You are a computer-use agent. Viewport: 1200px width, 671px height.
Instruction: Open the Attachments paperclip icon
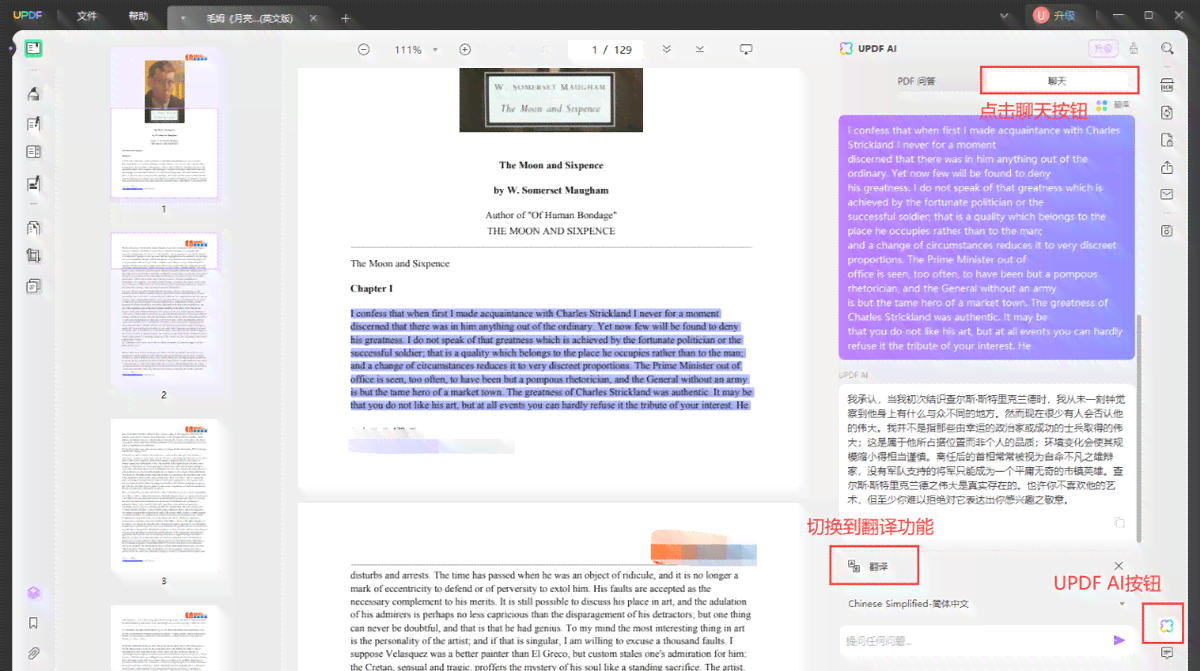click(33, 654)
